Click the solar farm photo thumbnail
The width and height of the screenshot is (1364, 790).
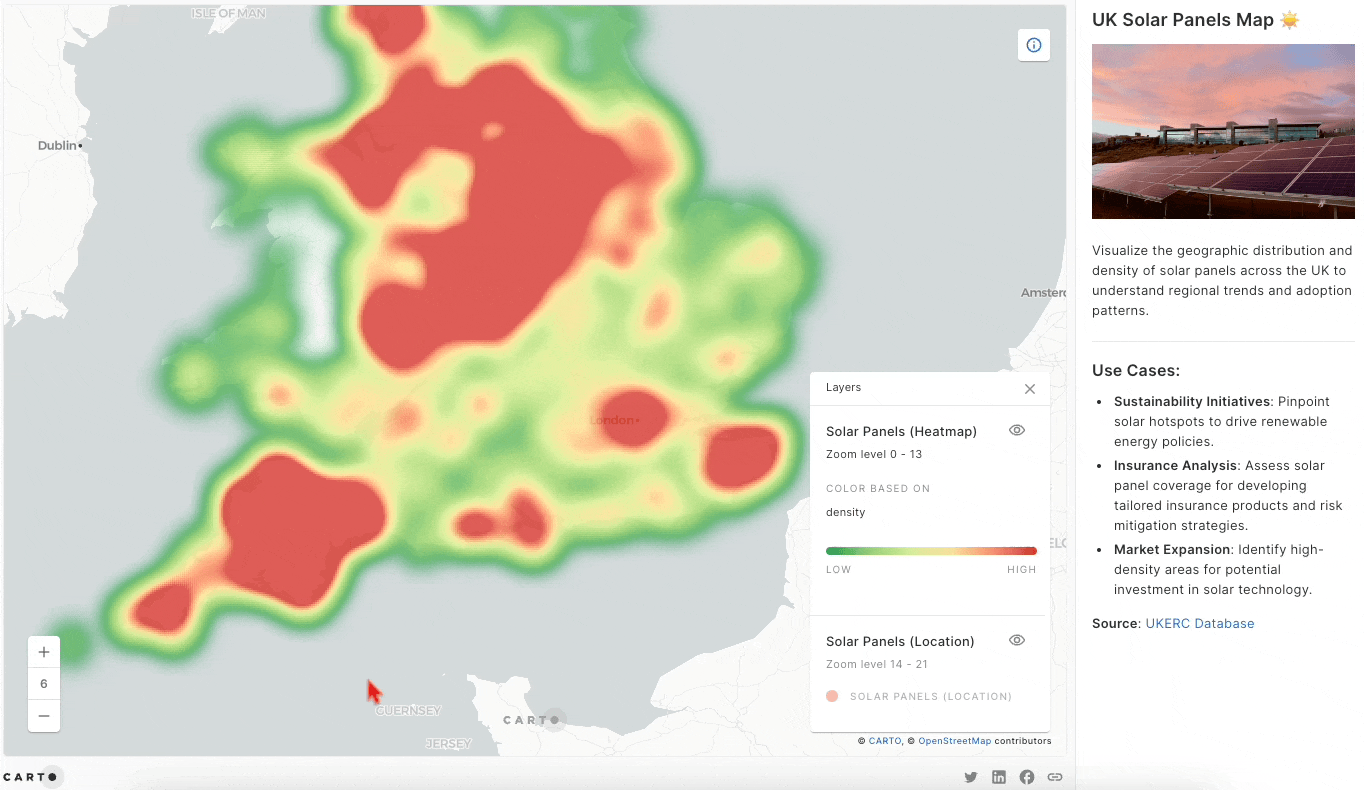[1222, 131]
